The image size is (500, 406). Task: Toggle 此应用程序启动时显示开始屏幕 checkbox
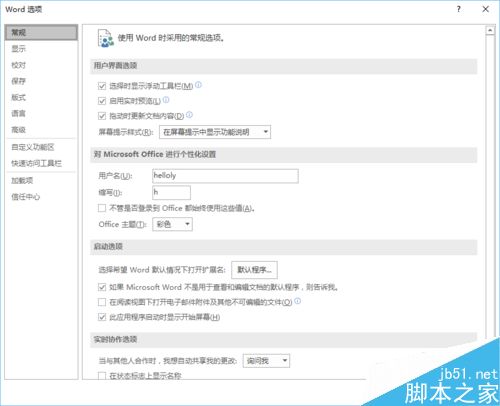(102, 317)
